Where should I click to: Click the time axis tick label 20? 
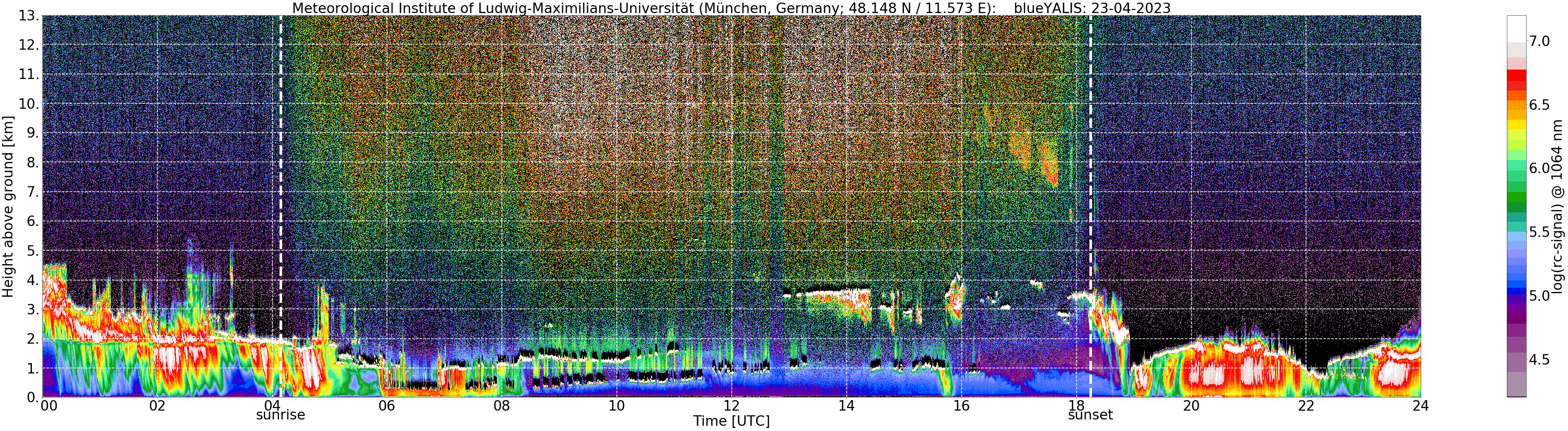click(1191, 406)
